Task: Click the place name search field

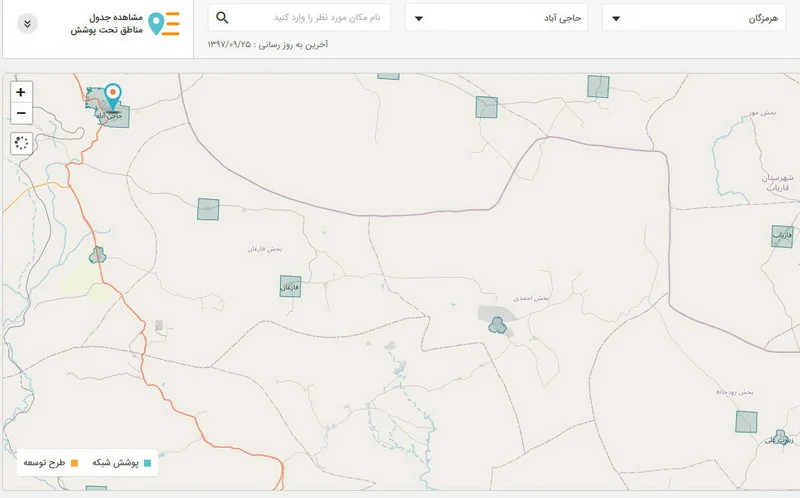Action: 299,17
